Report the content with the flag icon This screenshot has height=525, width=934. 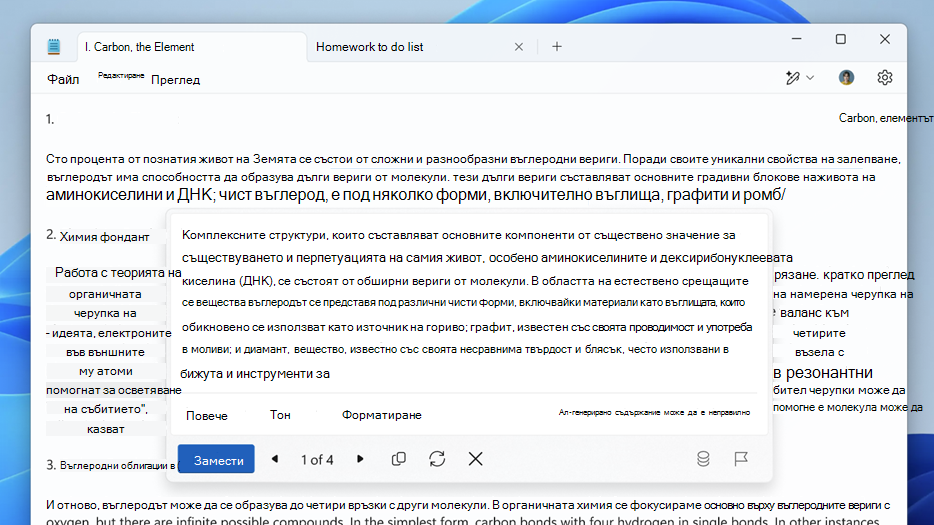[x=741, y=459]
